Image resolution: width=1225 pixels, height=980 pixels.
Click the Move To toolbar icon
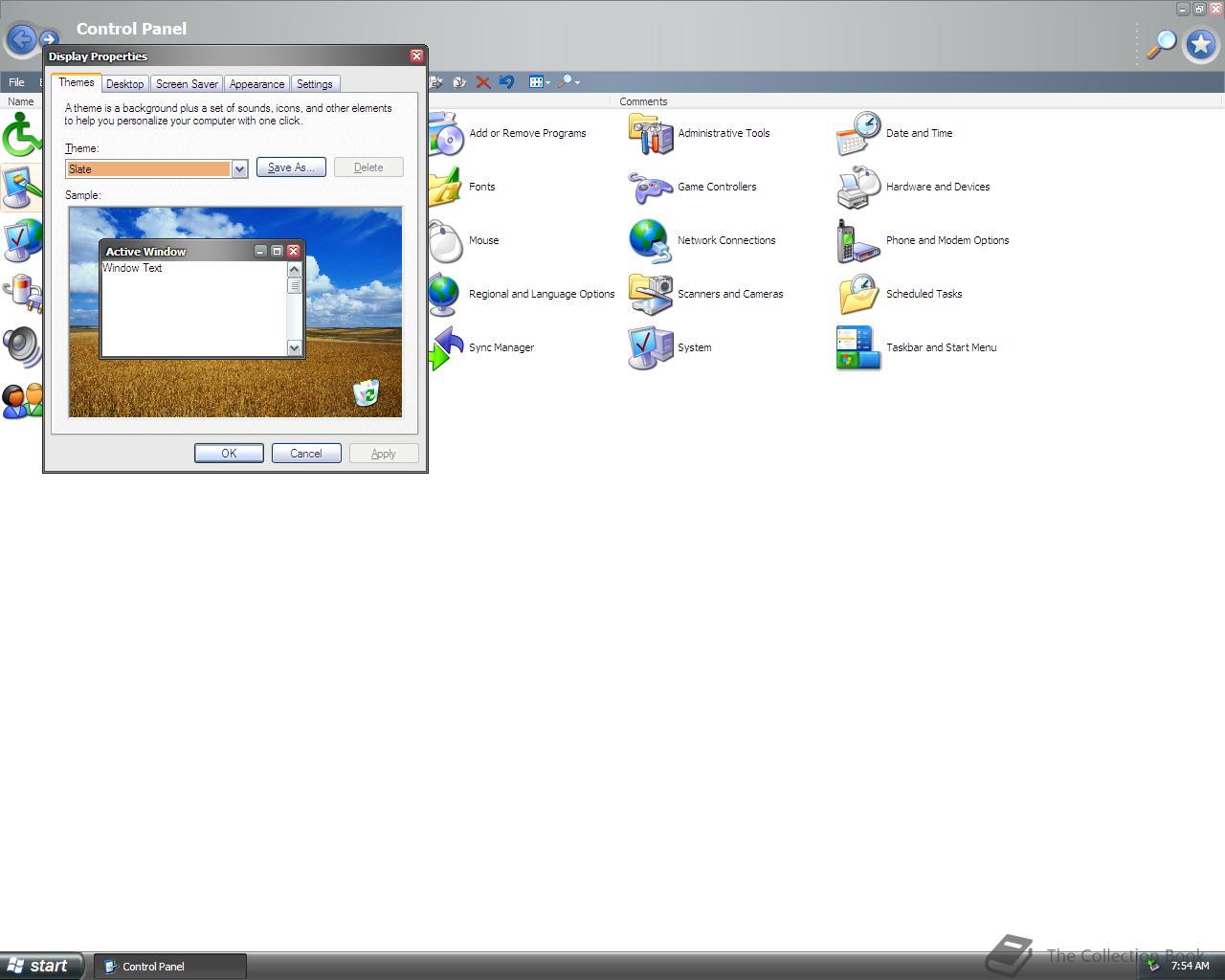(x=436, y=82)
